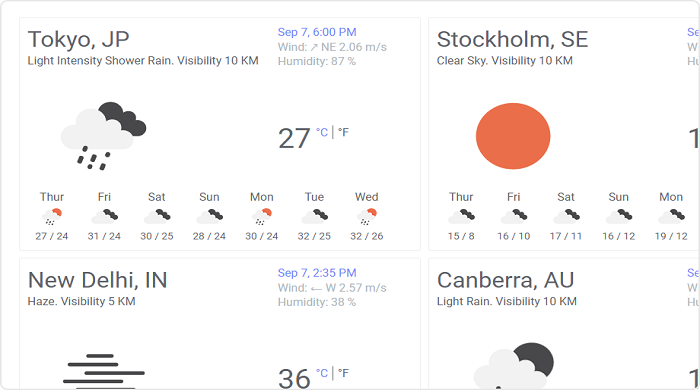
Task: Click New Delhi's haze lines icon
Action: click(104, 370)
